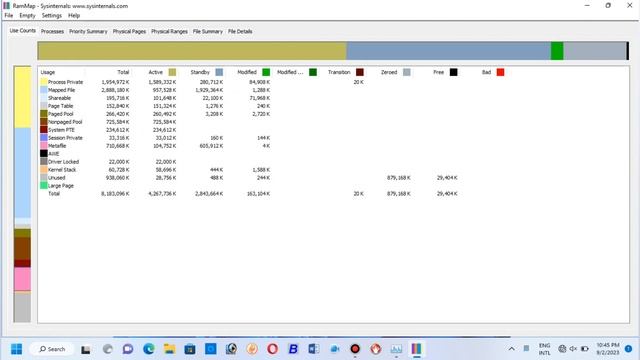This screenshot has height=360, width=640.
Task: Select the Page Table row label
Action: (x=60, y=106)
